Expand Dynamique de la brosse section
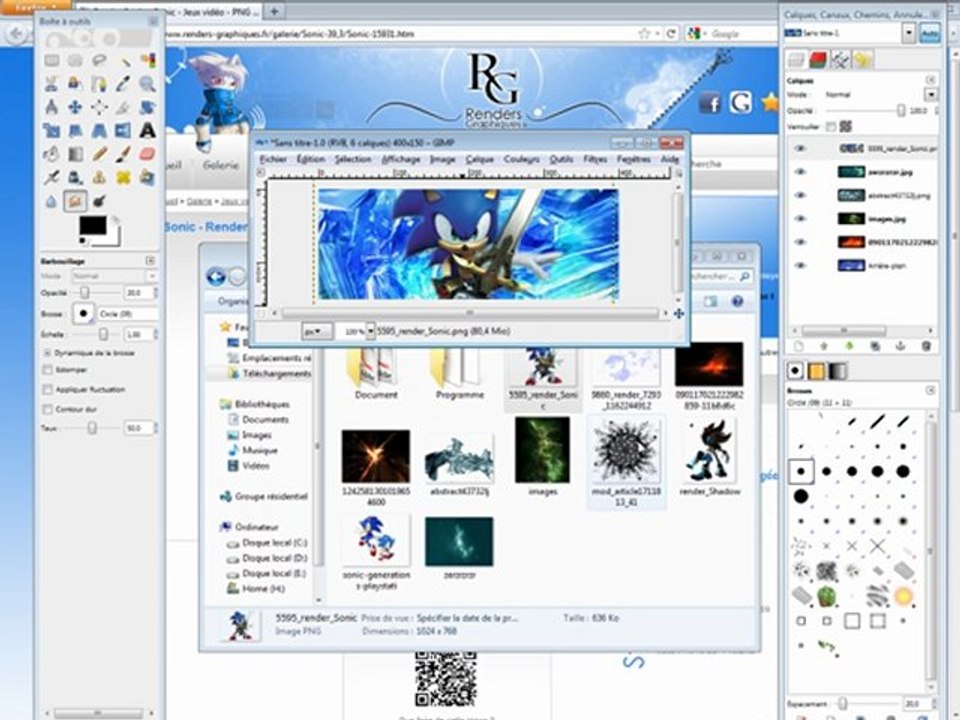Viewport: 960px width, 720px height. (x=47, y=353)
